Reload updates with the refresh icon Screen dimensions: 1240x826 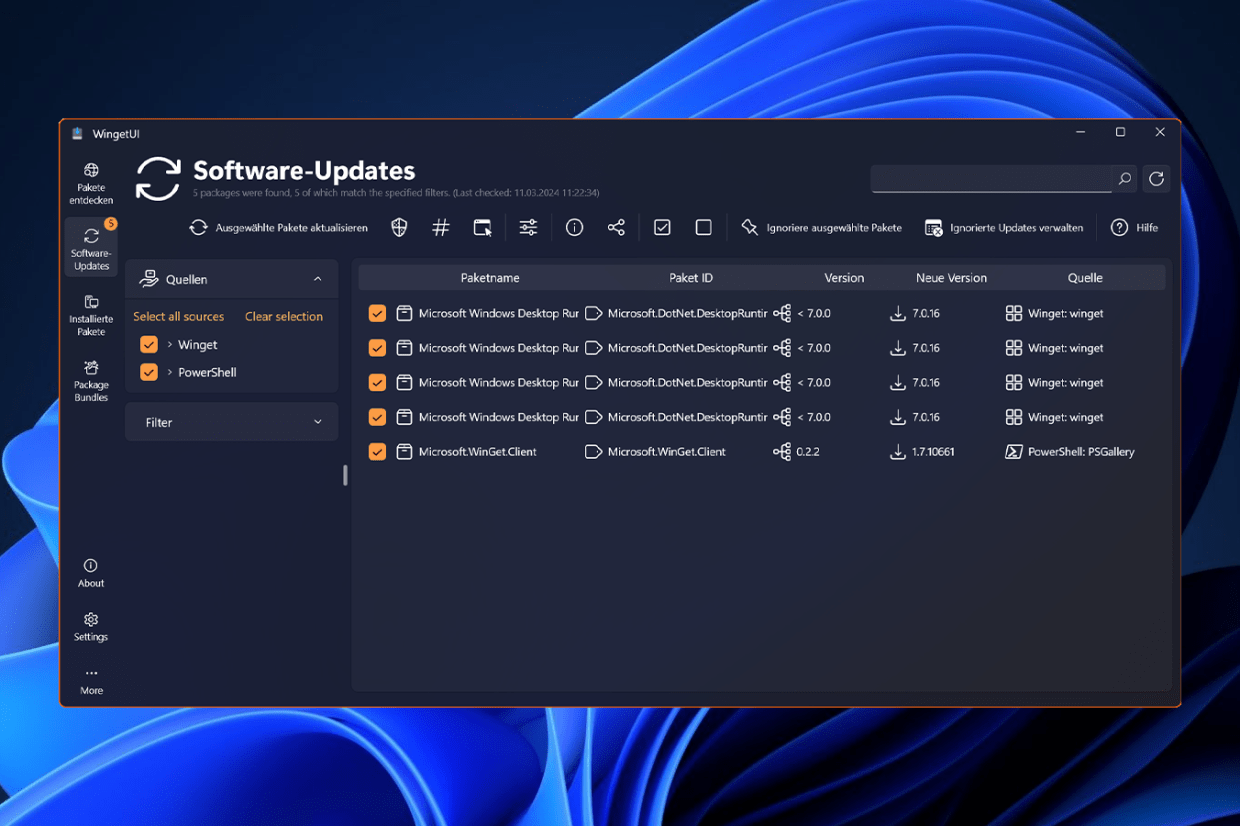[1157, 179]
